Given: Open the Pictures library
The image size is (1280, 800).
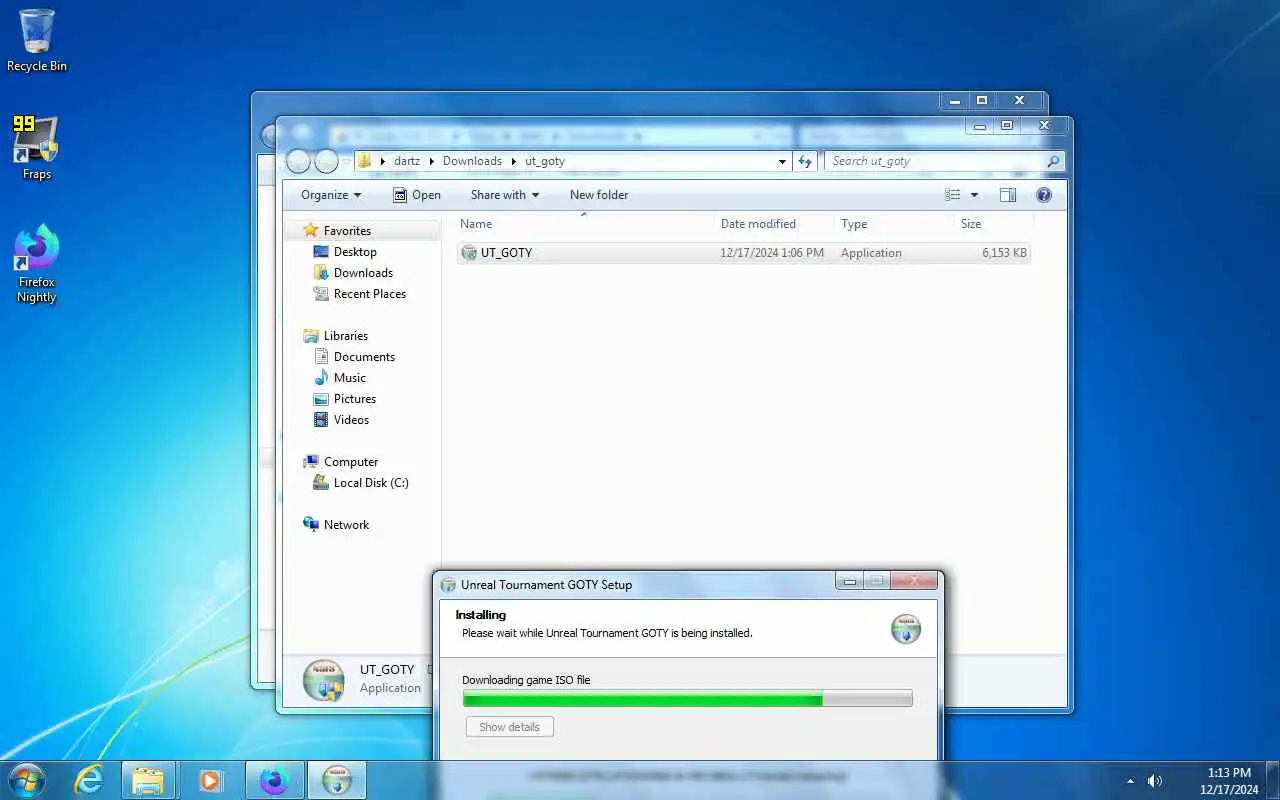Looking at the screenshot, I should click(354, 399).
